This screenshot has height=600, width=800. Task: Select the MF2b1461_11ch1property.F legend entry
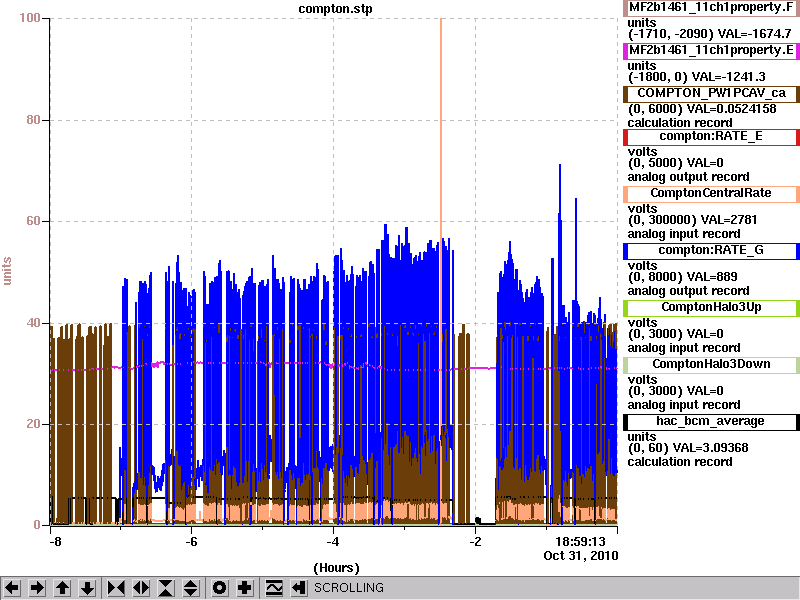[x=711, y=8]
